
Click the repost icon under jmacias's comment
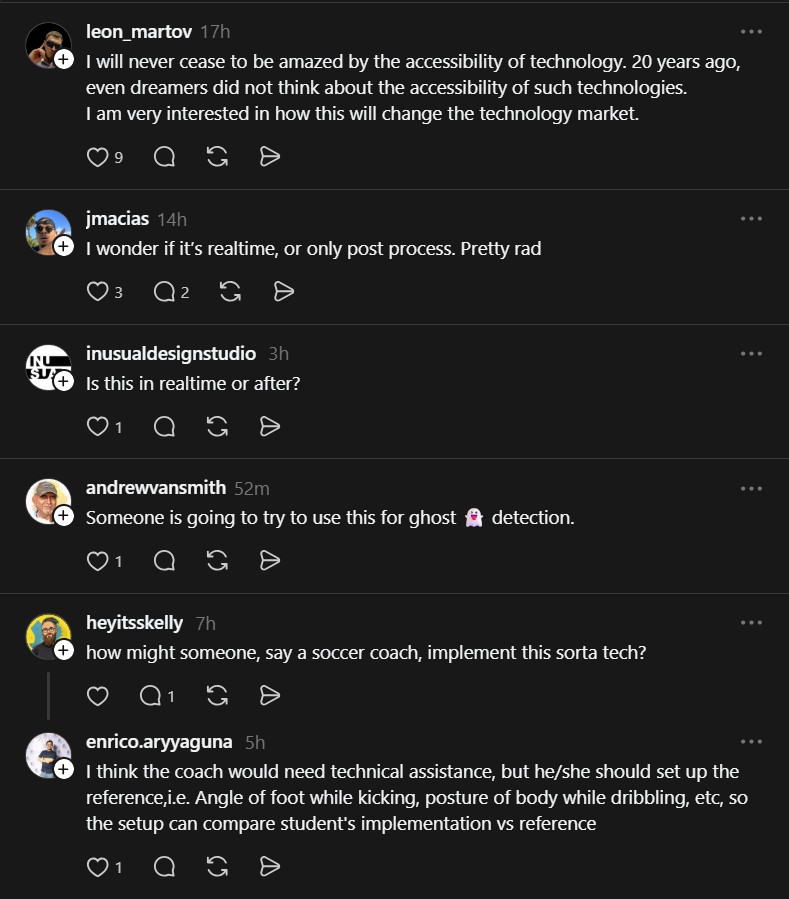tap(230, 291)
